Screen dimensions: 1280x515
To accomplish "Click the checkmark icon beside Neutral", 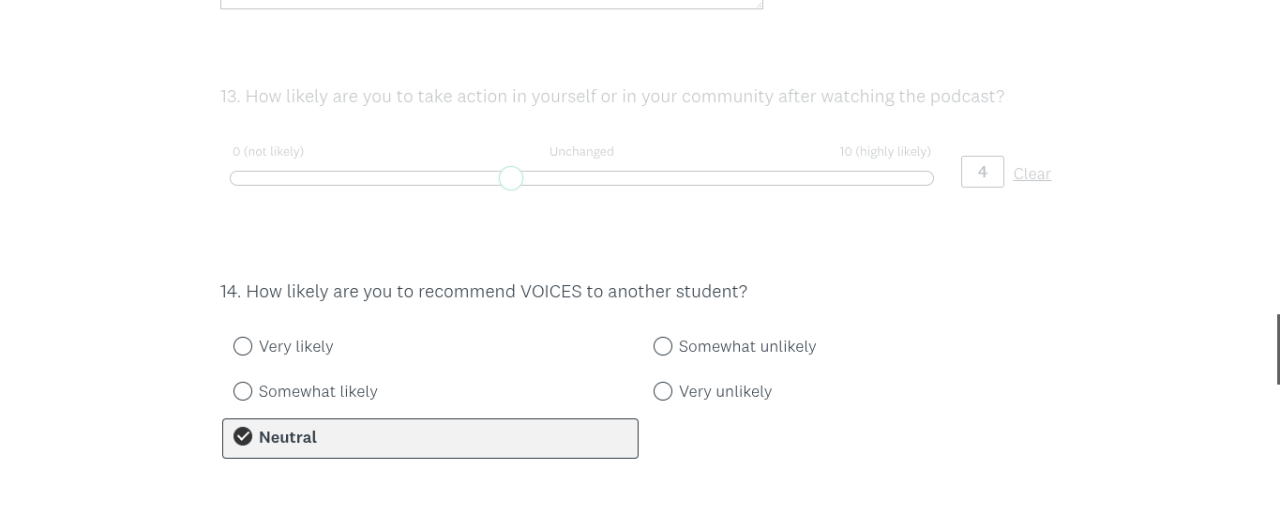I will tap(242, 437).
